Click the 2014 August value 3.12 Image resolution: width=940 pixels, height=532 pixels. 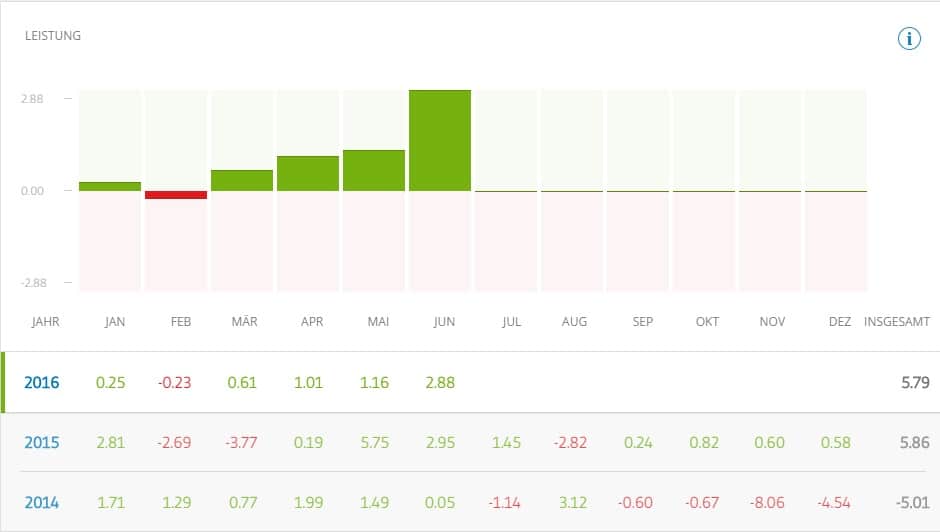pos(574,502)
